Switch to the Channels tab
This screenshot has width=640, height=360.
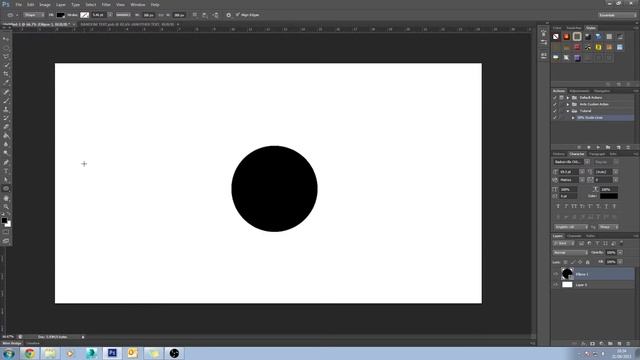coord(574,236)
